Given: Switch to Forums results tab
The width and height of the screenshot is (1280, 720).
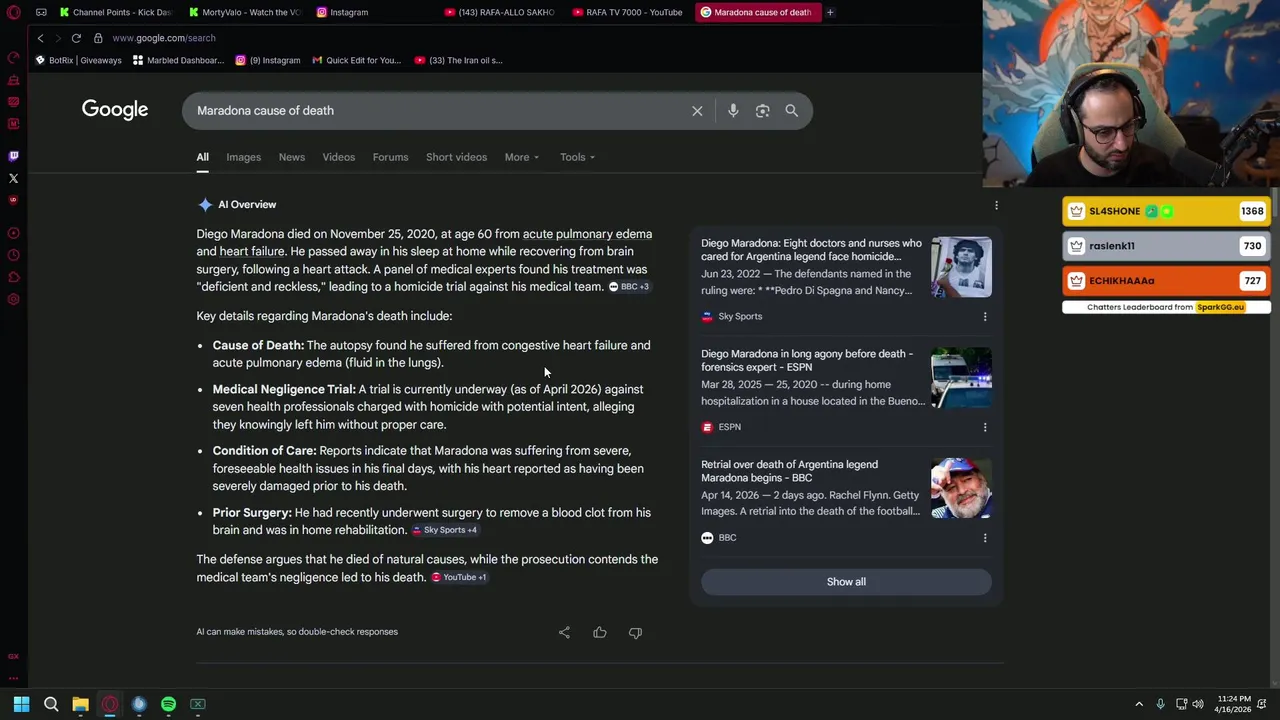Looking at the screenshot, I should (x=390, y=157).
